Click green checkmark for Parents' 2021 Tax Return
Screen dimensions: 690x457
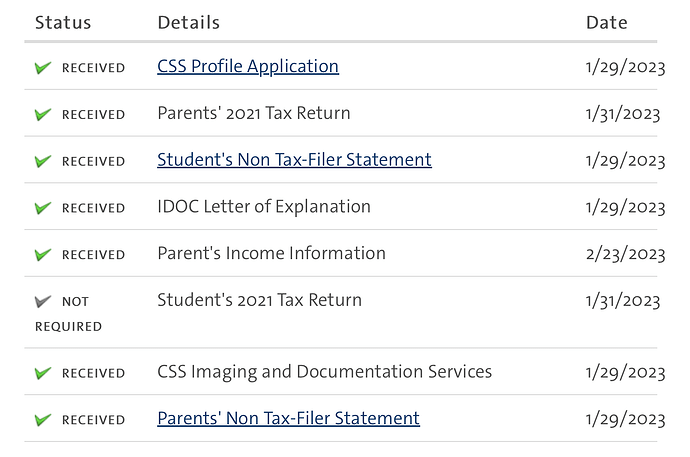click(x=43, y=115)
